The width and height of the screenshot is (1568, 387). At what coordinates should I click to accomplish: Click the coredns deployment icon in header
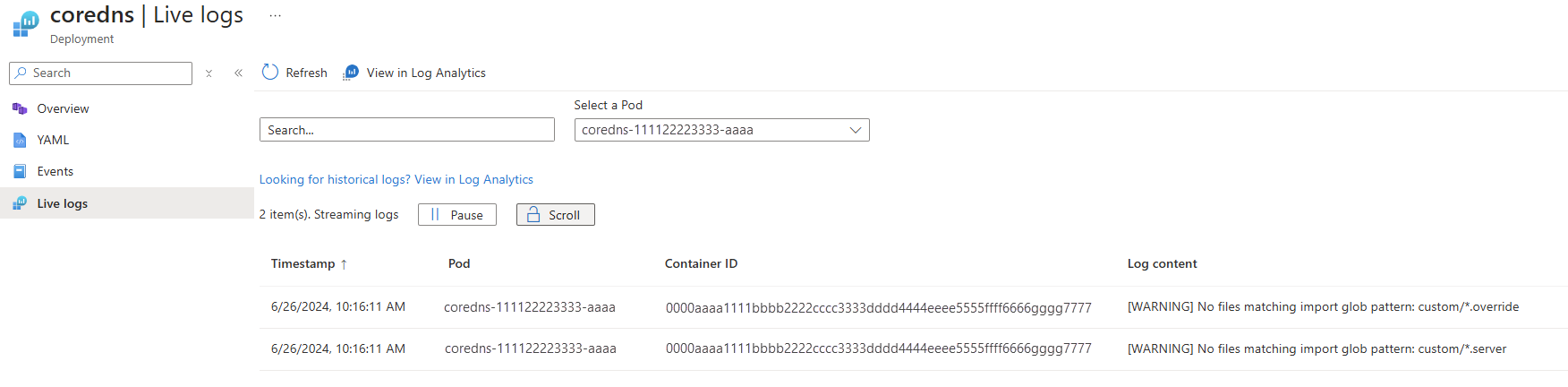tap(26, 24)
